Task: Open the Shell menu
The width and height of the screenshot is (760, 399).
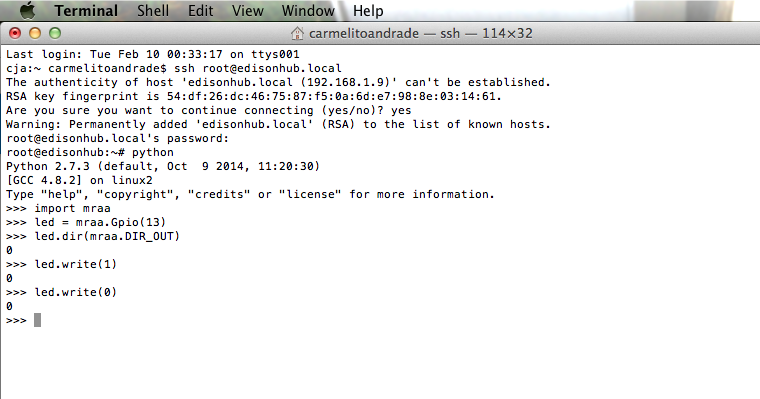Action: click(153, 11)
